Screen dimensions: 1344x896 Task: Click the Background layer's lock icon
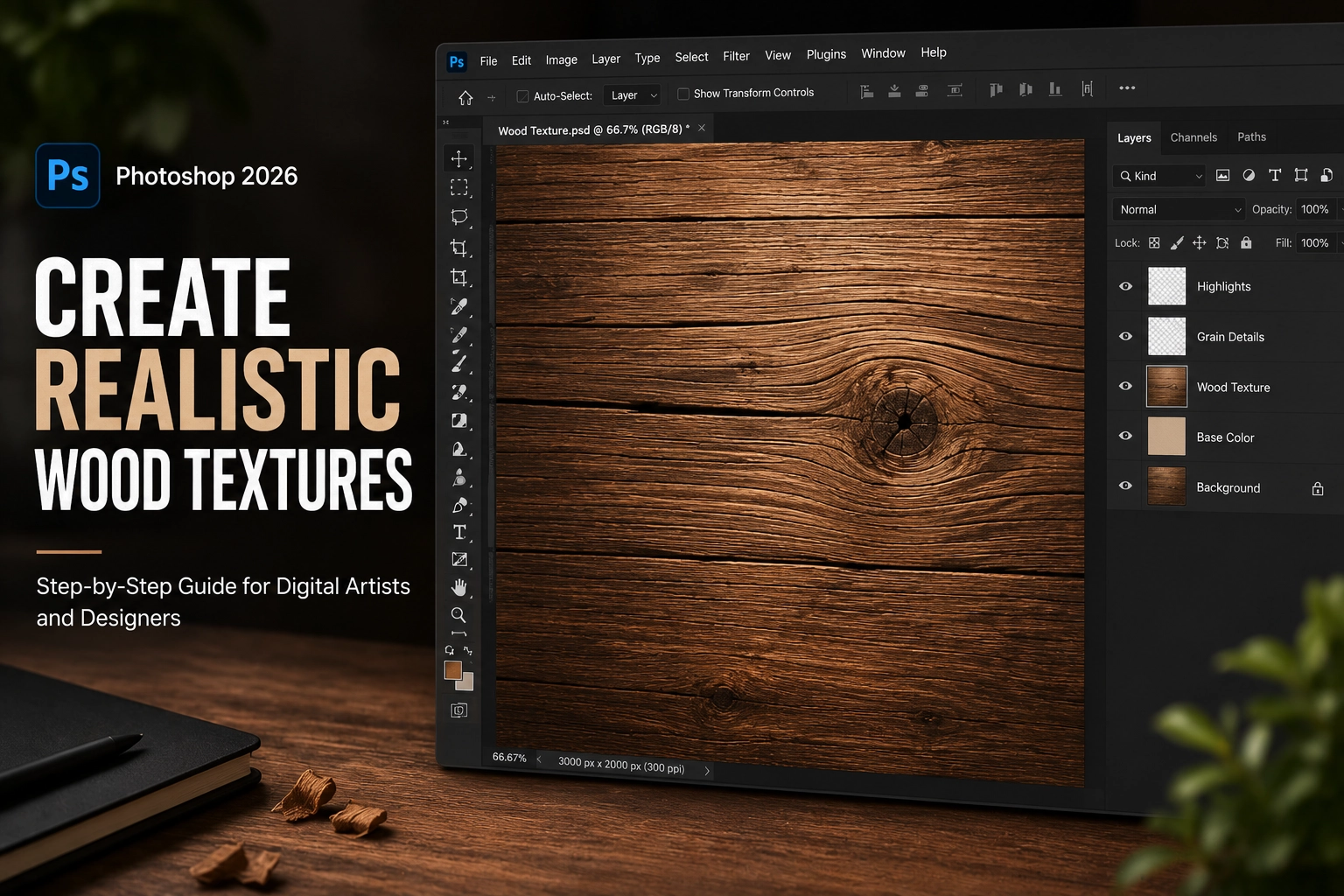pos(1318,489)
